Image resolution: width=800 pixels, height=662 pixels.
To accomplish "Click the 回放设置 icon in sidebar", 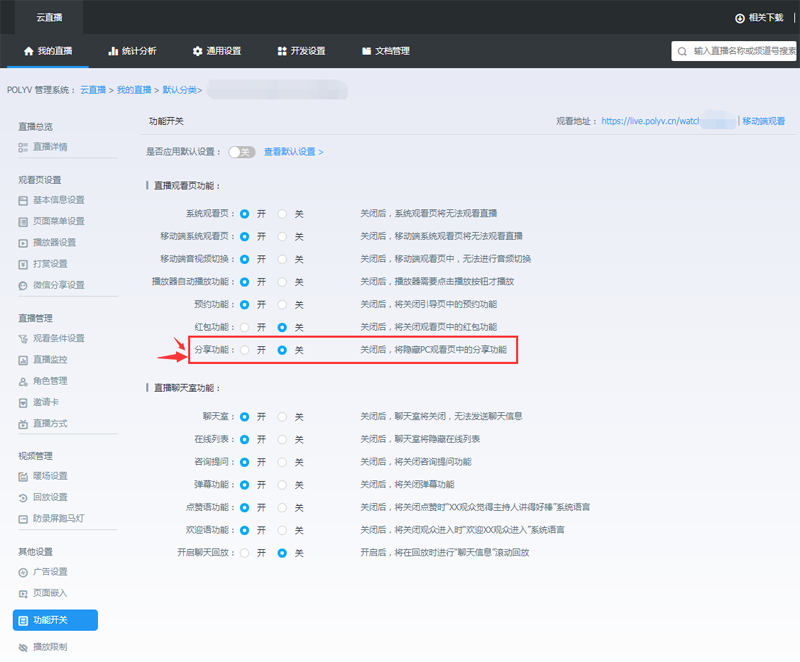I will 23,497.
